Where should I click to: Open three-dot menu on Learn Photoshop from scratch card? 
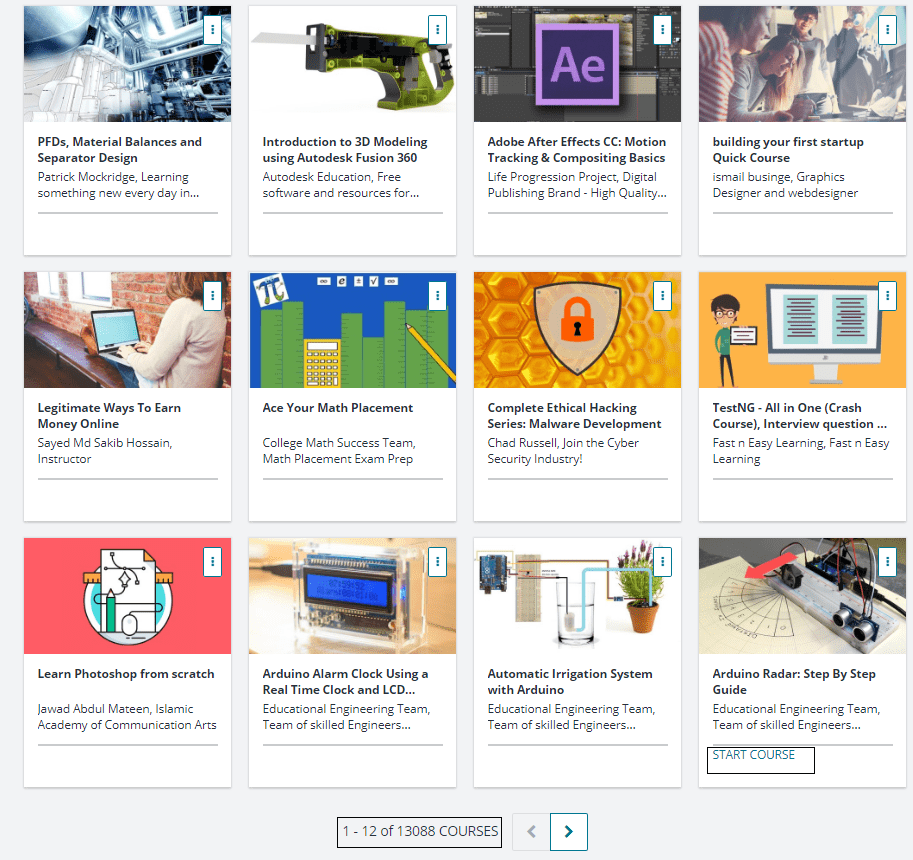pos(212,561)
